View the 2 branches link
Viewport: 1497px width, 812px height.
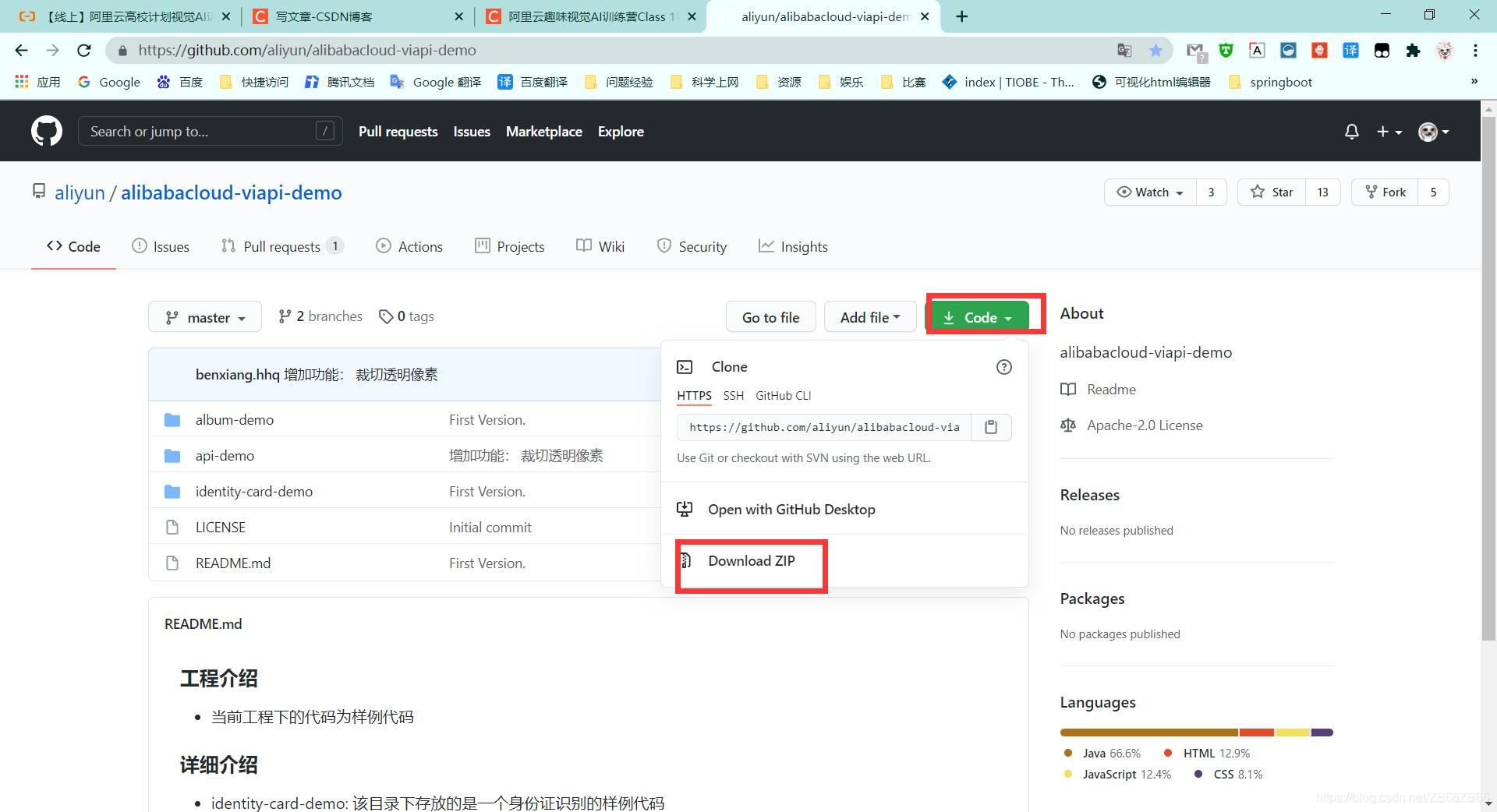coord(320,316)
